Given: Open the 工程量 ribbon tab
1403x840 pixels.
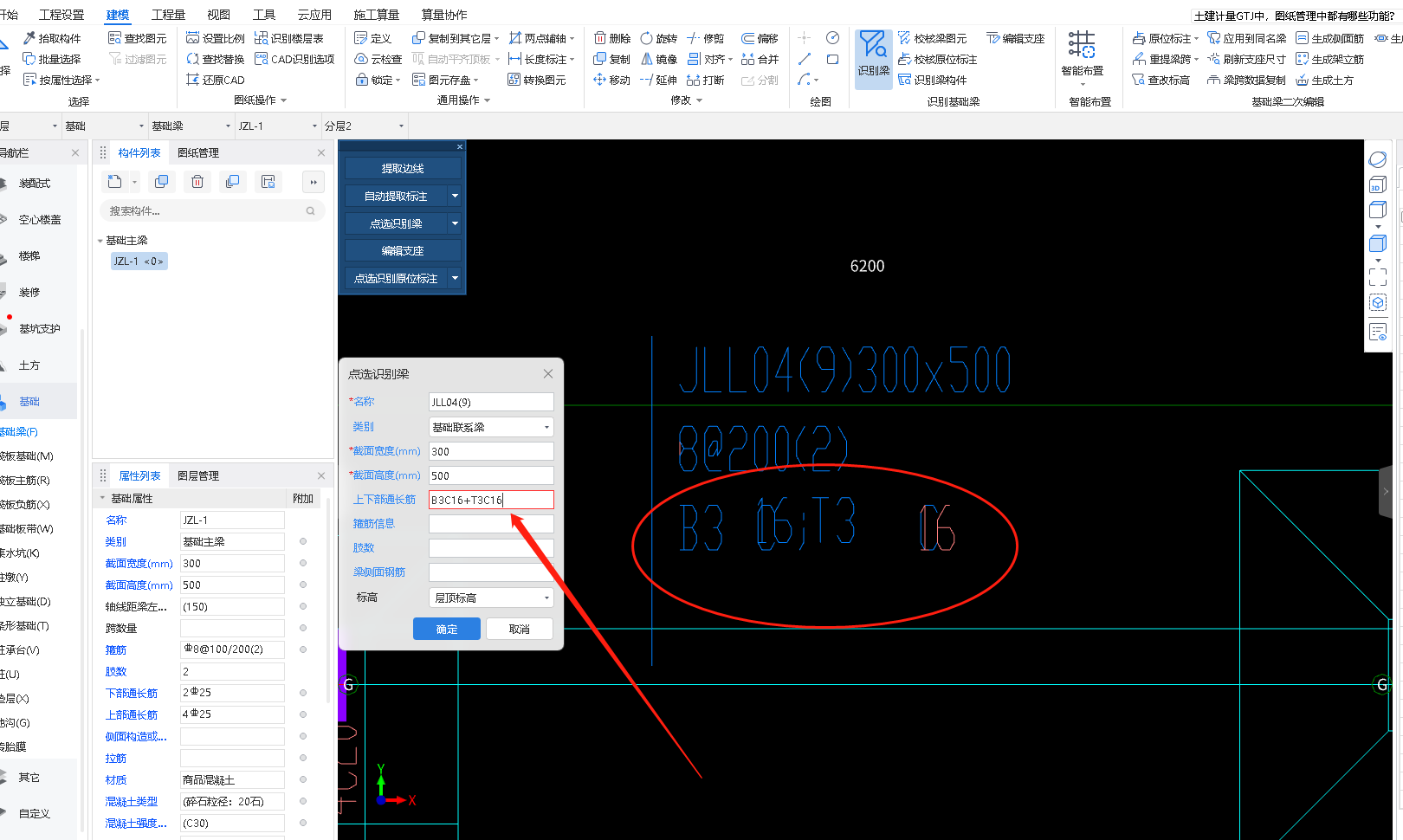Looking at the screenshot, I should tap(168, 14).
